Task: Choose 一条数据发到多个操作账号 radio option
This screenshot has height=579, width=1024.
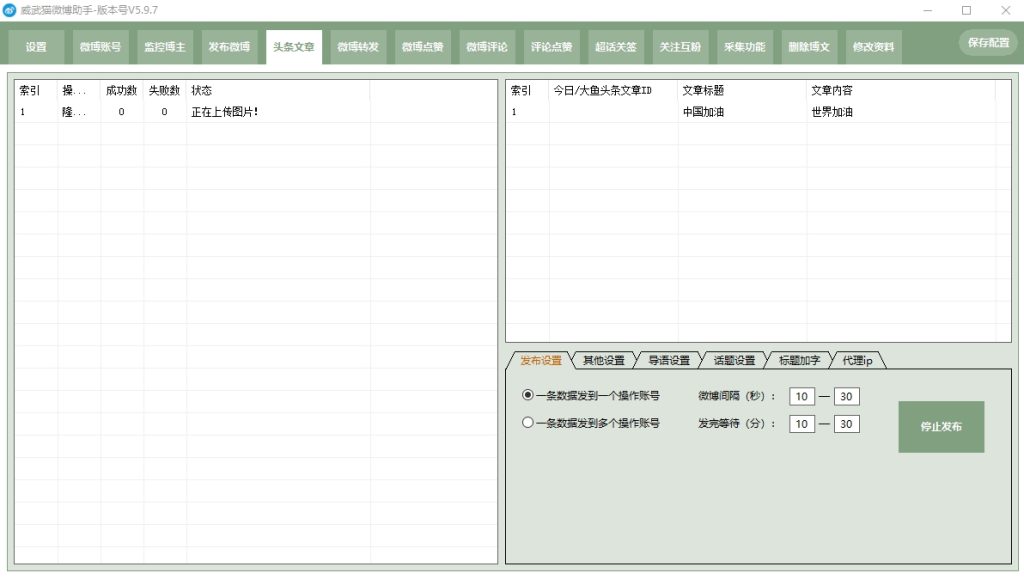Action: coord(528,423)
